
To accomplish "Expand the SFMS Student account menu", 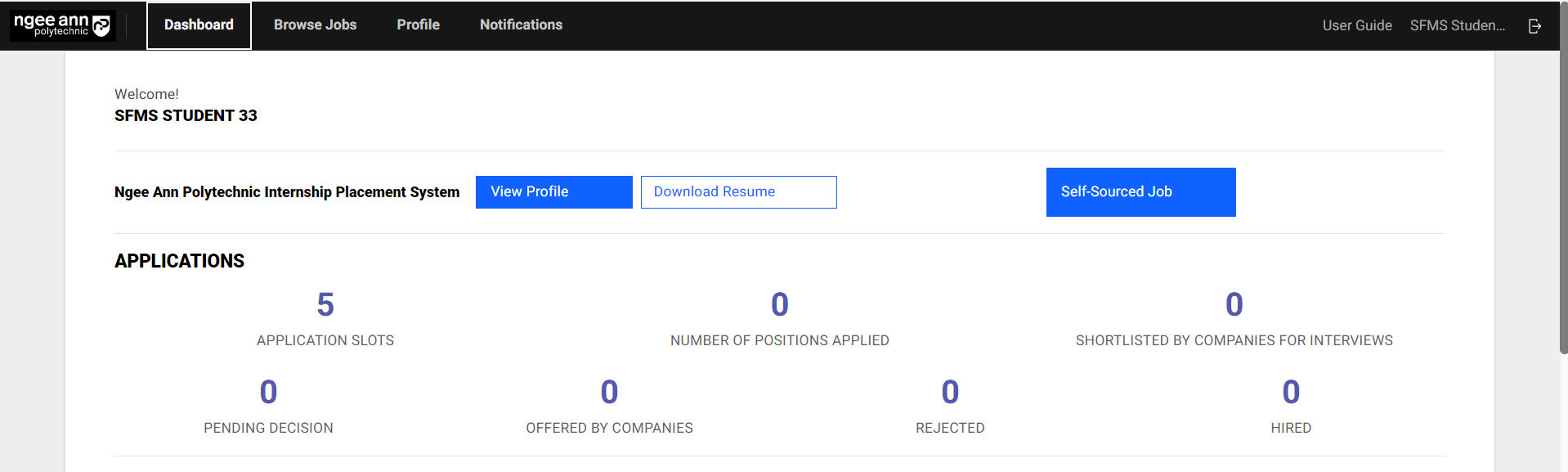I will (x=1457, y=25).
